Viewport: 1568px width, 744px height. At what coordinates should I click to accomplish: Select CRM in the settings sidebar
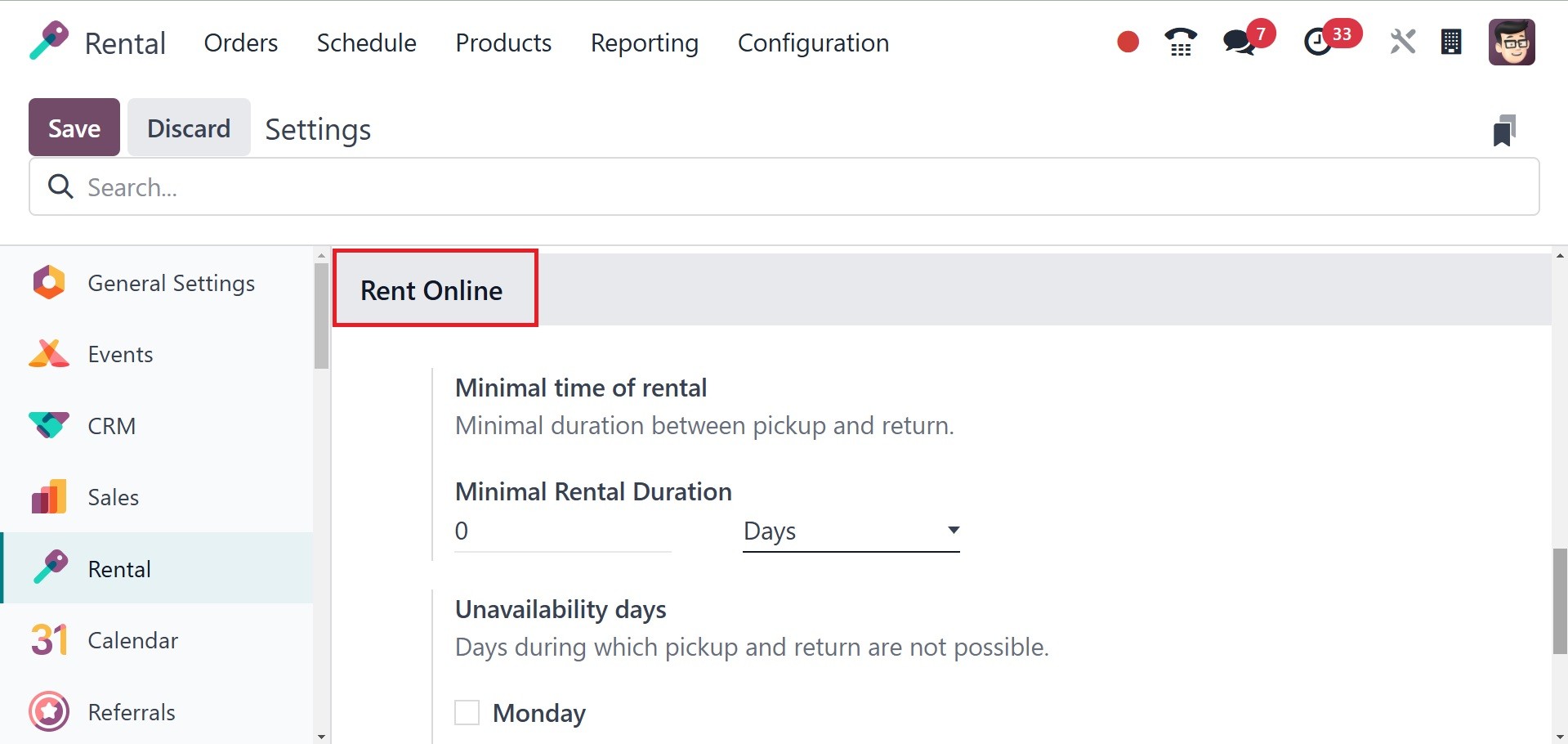point(111,426)
